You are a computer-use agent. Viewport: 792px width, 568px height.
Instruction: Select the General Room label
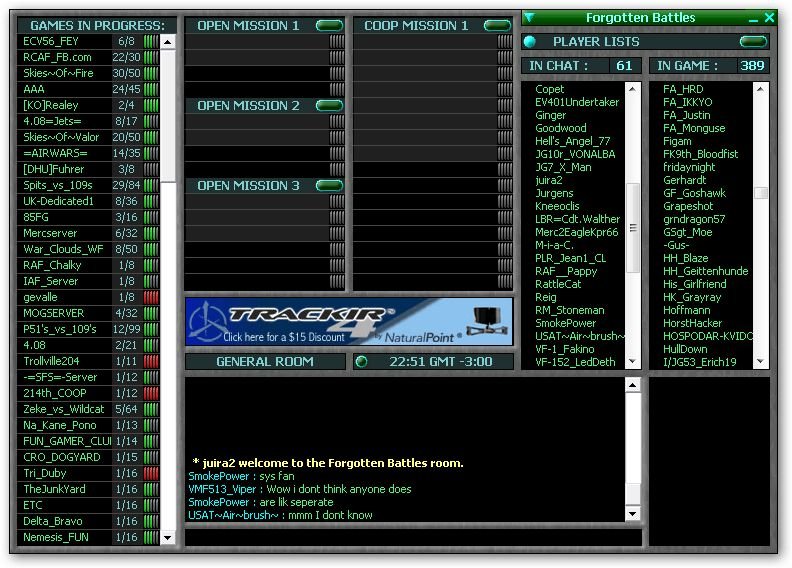(x=265, y=361)
